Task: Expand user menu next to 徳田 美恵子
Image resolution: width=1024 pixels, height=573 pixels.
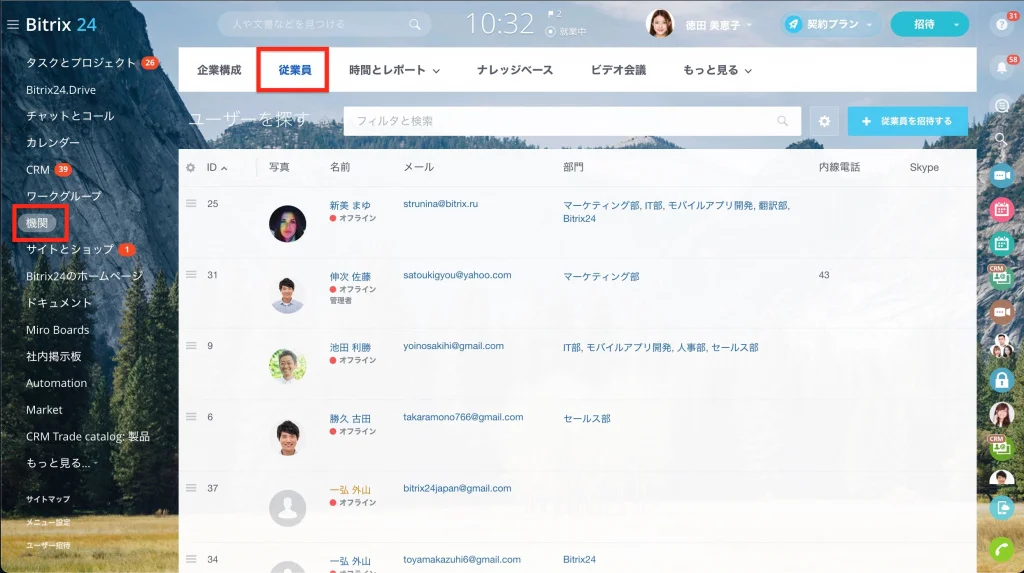Action: click(749, 25)
